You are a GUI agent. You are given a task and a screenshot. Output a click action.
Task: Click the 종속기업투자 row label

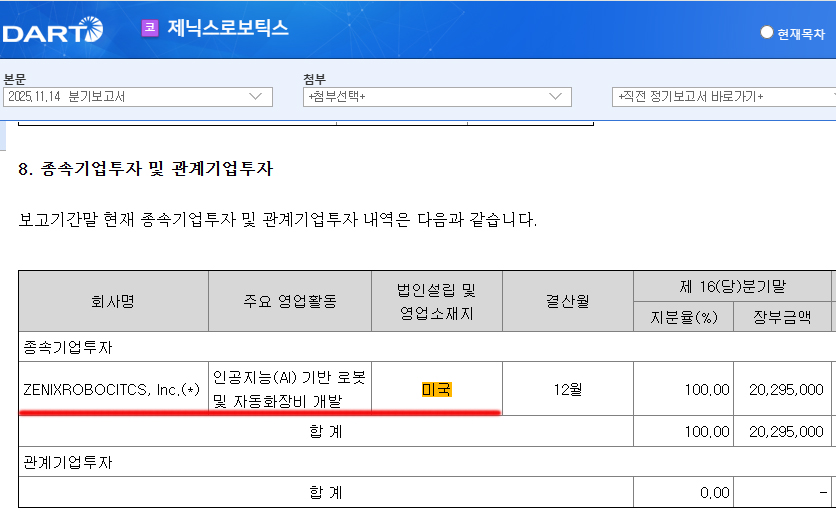pyautogui.click(x=68, y=348)
